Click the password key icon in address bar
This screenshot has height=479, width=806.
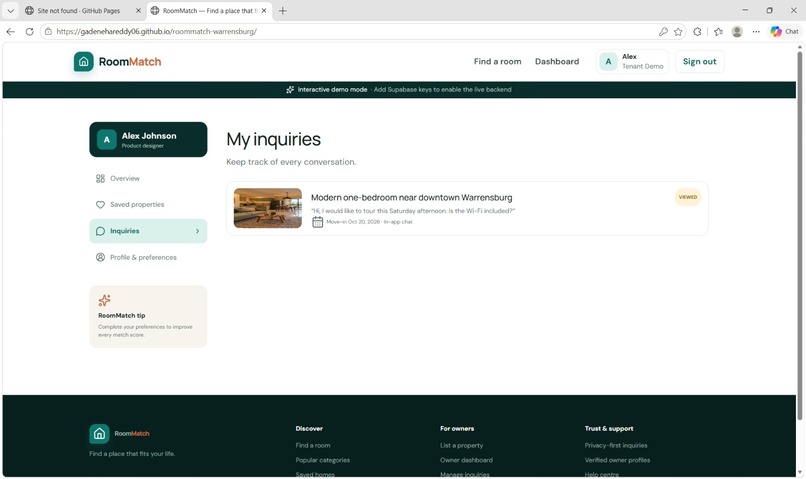663,31
